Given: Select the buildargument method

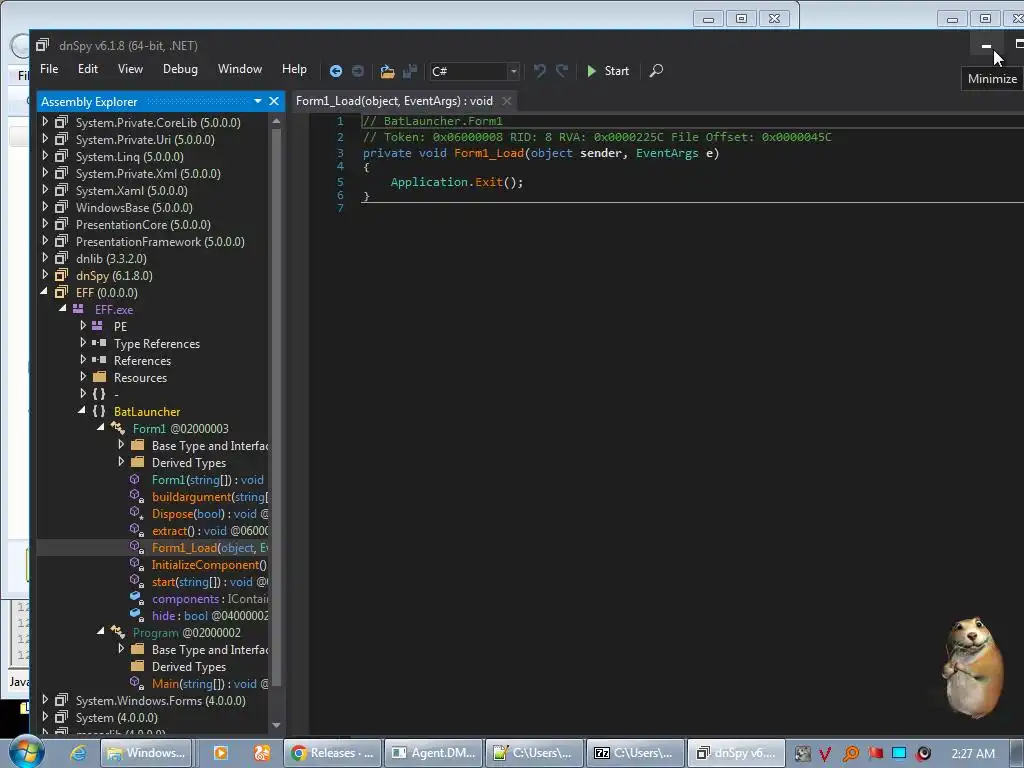Looking at the screenshot, I should [210, 497].
